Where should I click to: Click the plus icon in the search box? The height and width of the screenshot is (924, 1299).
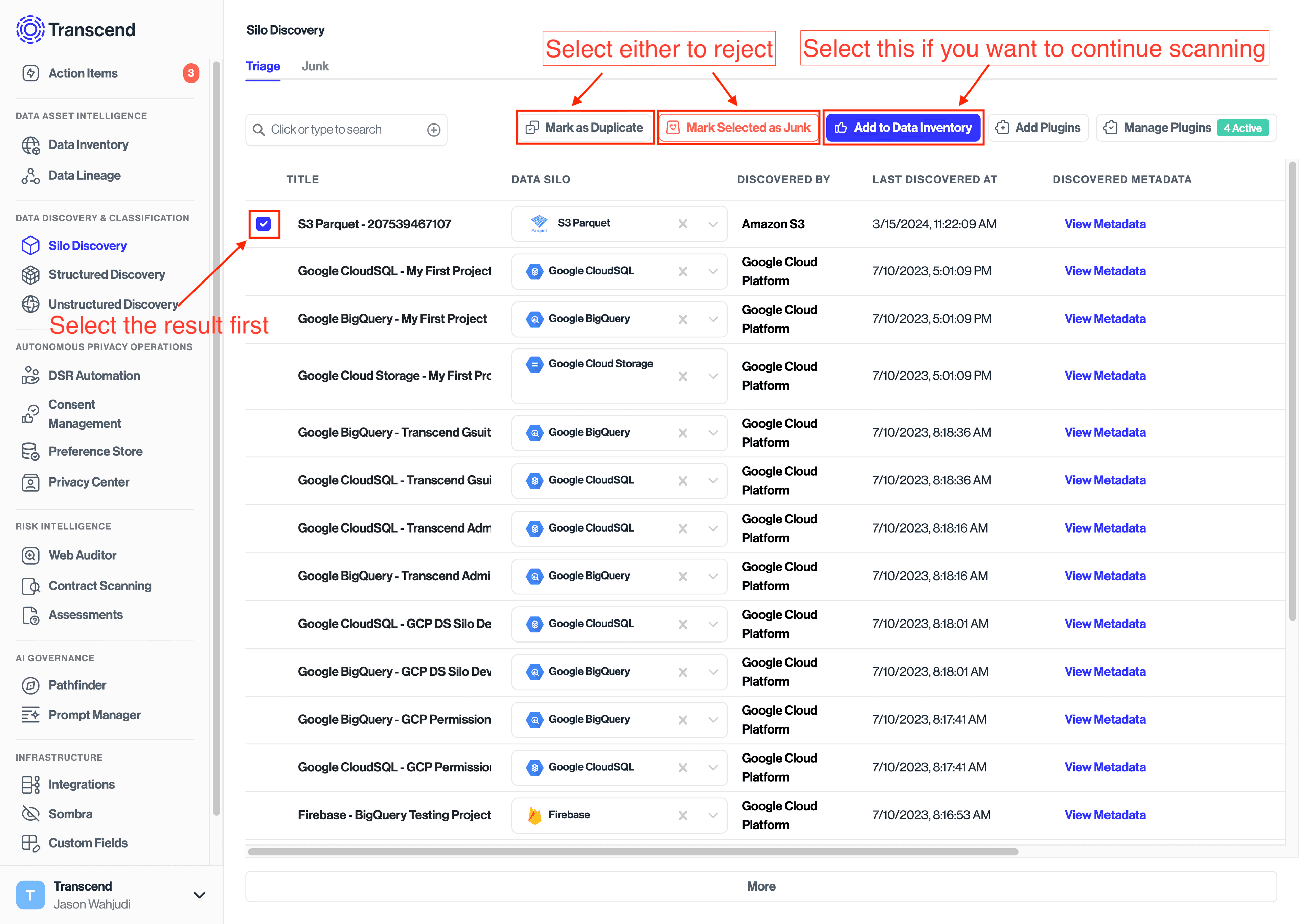[433, 130]
